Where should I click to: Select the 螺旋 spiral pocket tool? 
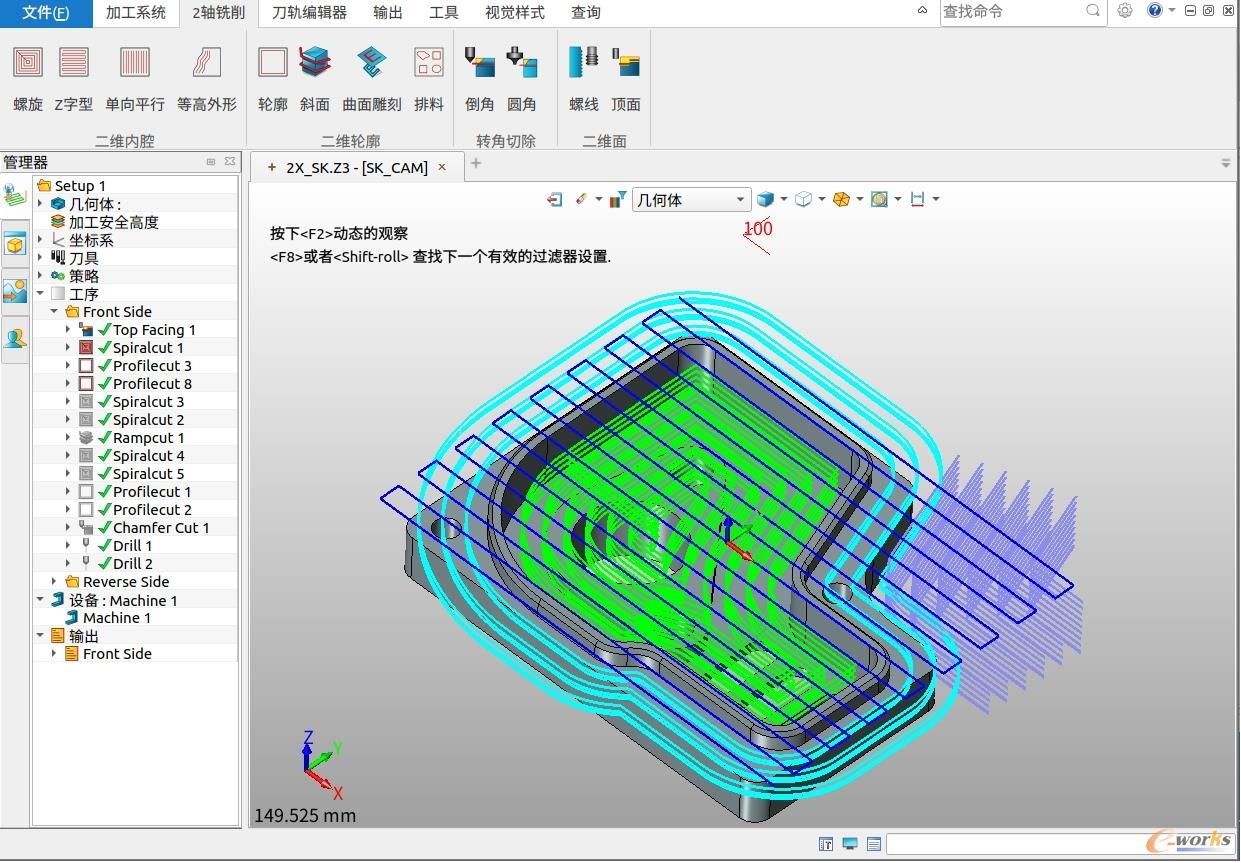tap(28, 79)
